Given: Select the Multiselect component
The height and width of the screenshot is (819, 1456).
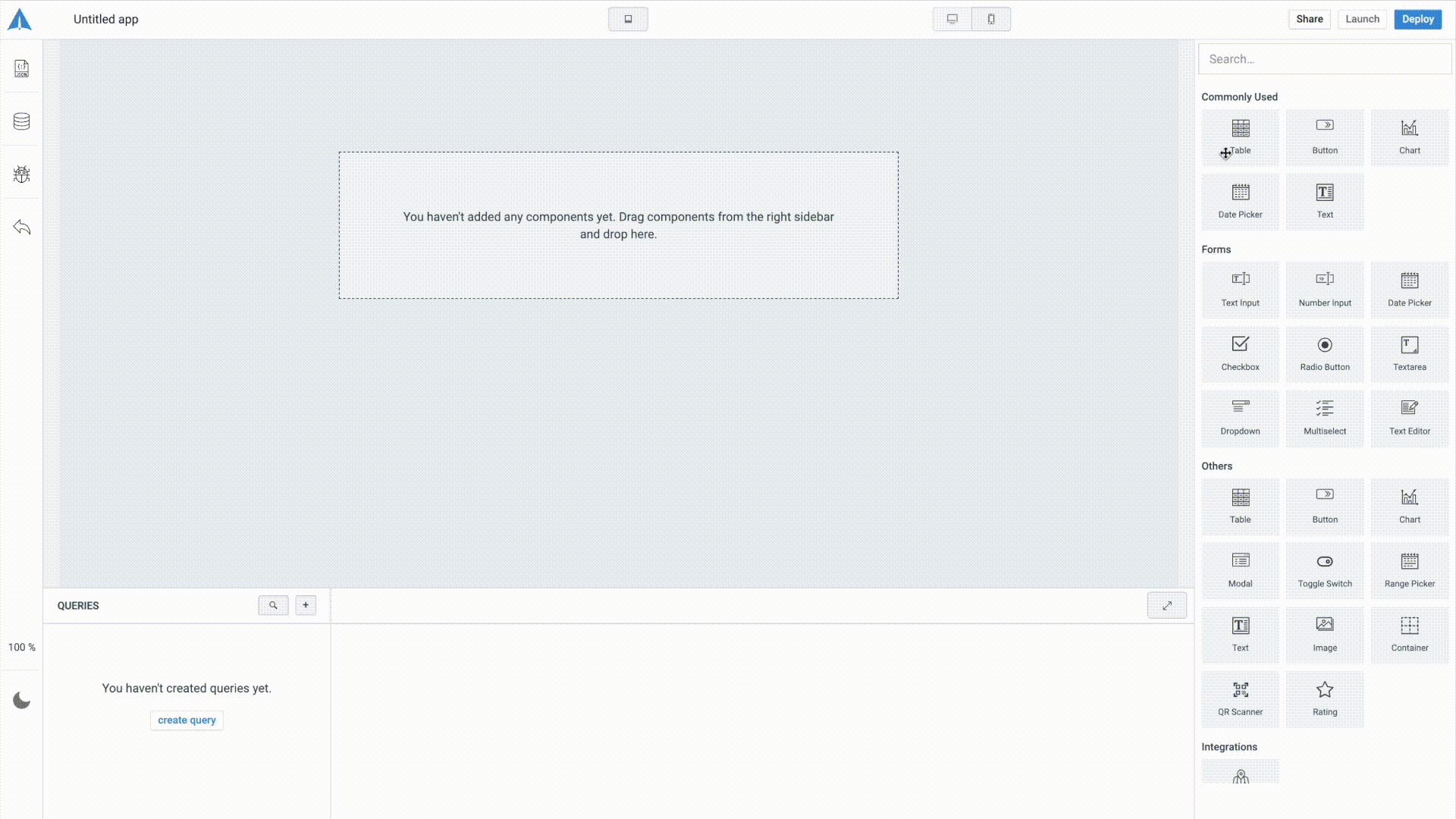Looking at the screenshot, I should point(1325,418).
